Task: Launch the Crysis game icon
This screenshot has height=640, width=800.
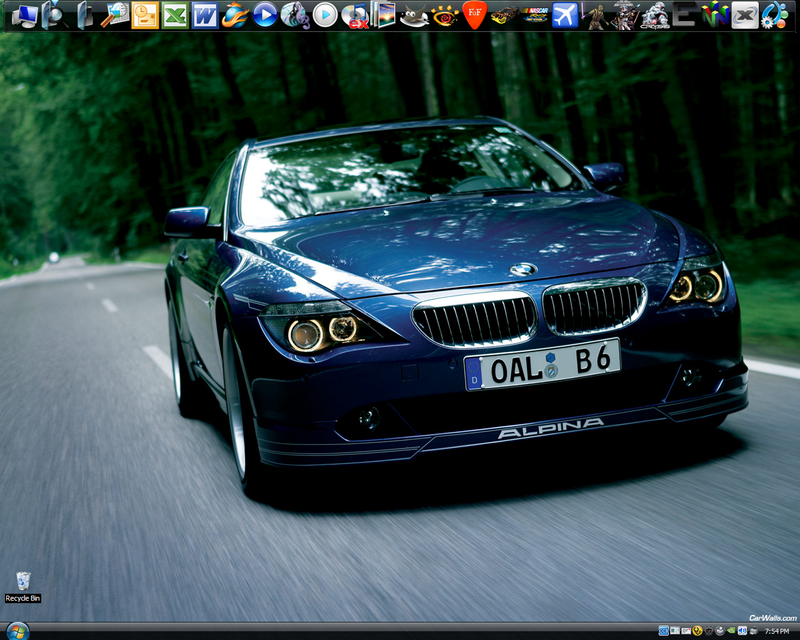Action: (x=655, y=15)
